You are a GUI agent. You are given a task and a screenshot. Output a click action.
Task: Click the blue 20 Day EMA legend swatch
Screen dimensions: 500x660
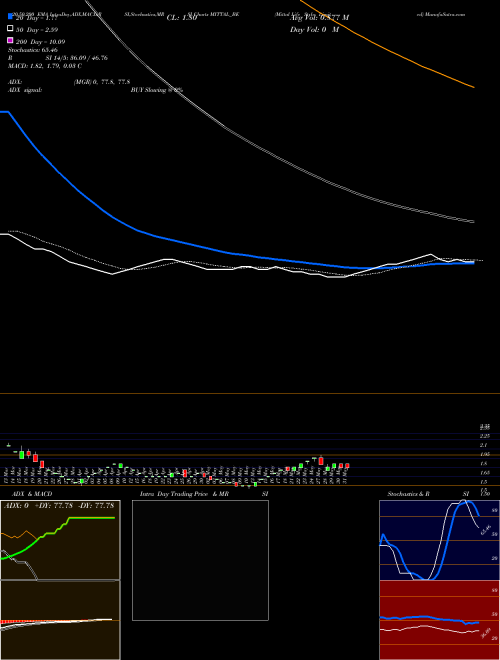(10, 16)
